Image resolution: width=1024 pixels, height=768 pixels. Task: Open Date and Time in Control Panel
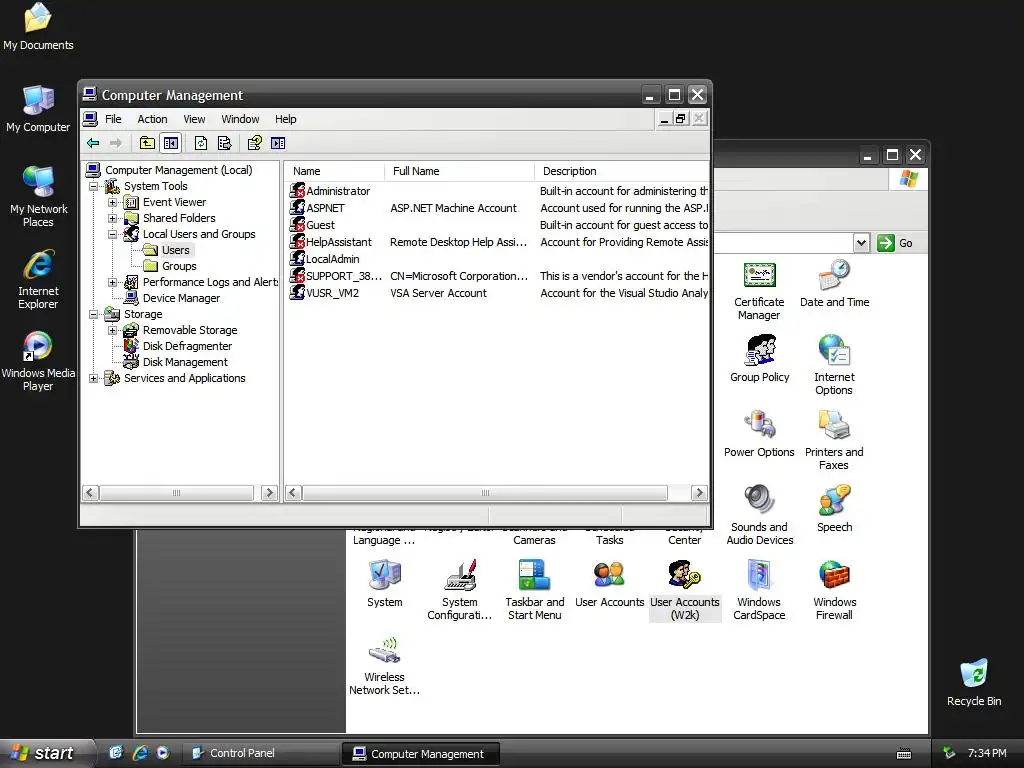pyautogui.click(x=834, y=284)
